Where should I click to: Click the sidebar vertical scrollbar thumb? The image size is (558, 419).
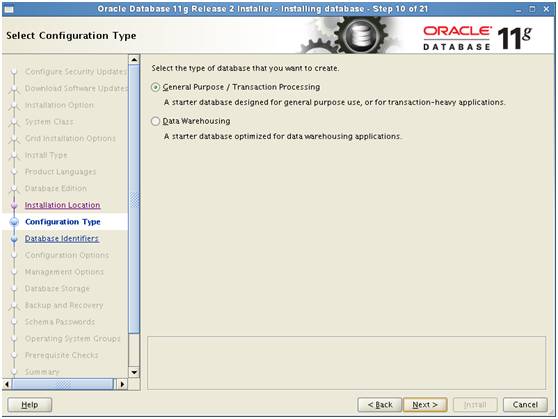[134, 199]
